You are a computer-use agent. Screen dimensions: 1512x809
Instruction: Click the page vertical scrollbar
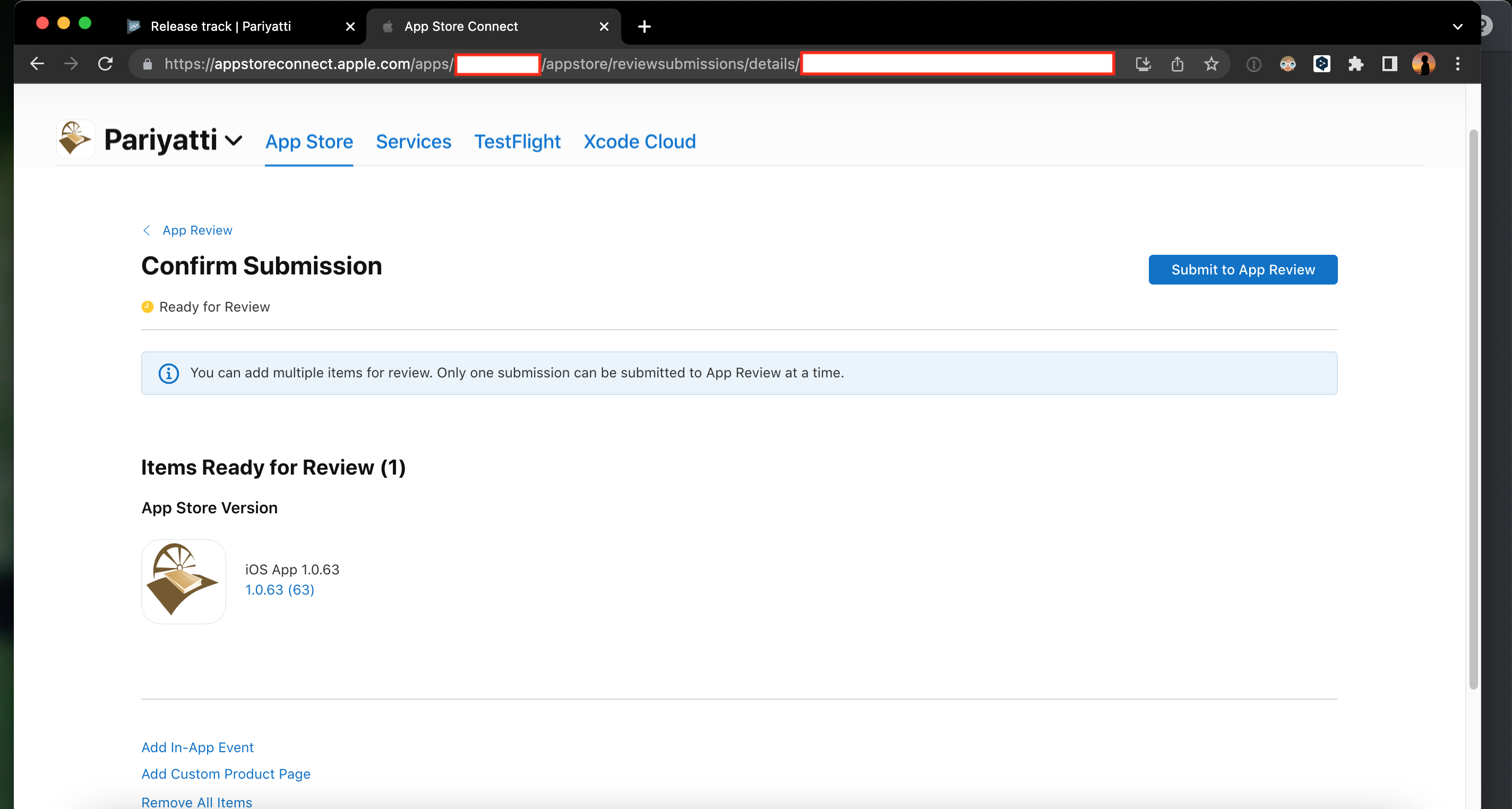coord(1473,409)
